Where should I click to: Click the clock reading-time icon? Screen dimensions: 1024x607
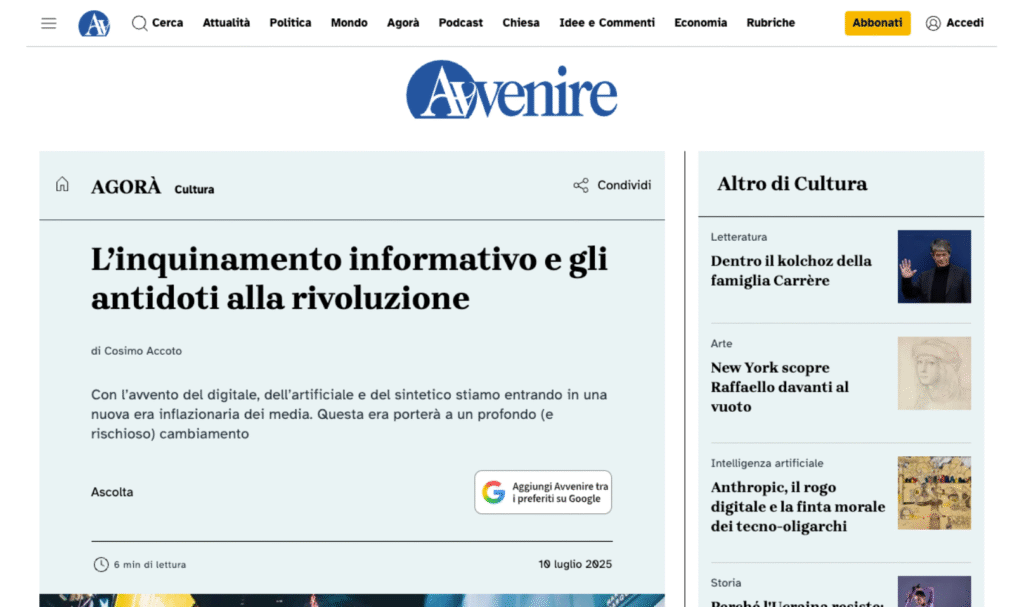[101, 565]
